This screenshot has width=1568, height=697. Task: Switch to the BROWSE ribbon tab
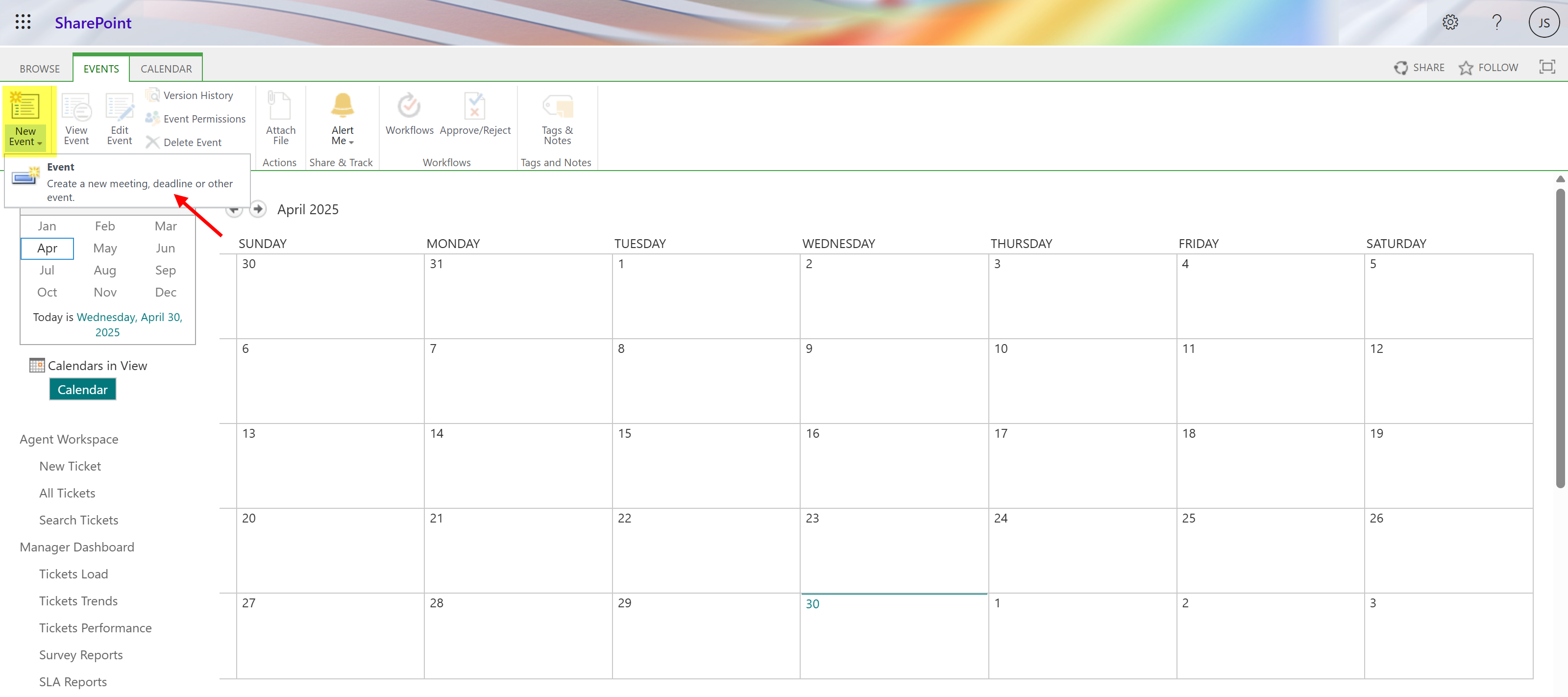(x=40, y=69)
